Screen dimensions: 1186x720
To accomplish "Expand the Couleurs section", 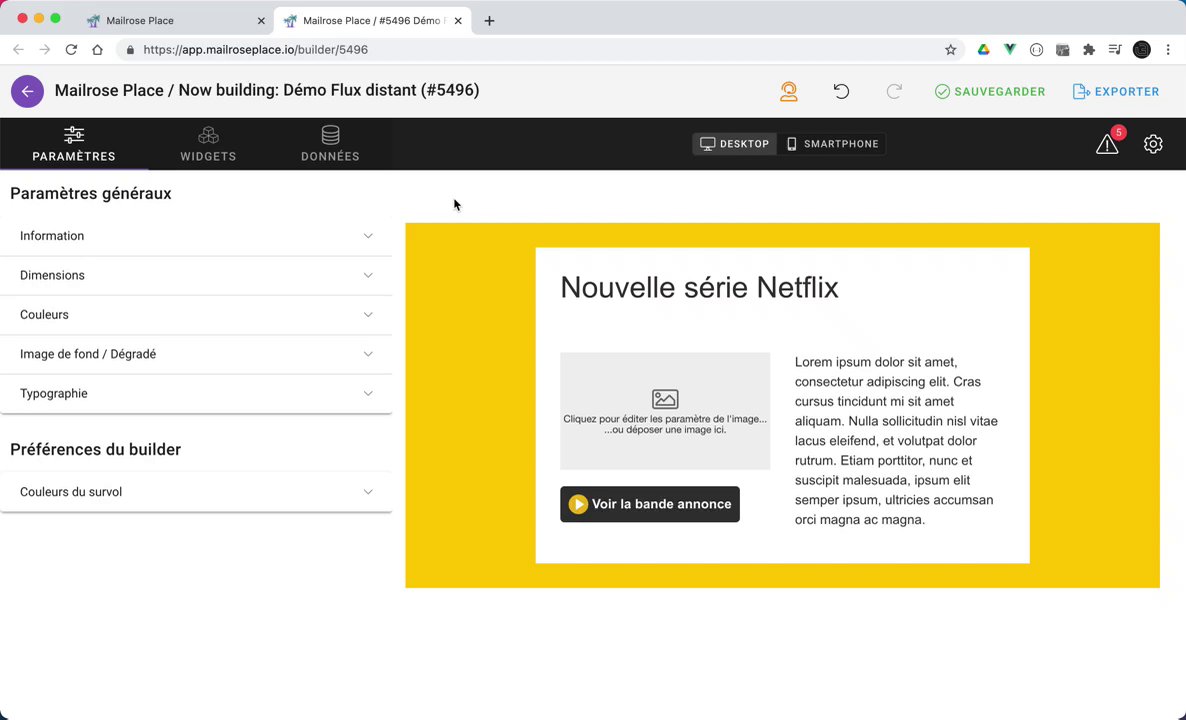I will click(x=196, y=315).
